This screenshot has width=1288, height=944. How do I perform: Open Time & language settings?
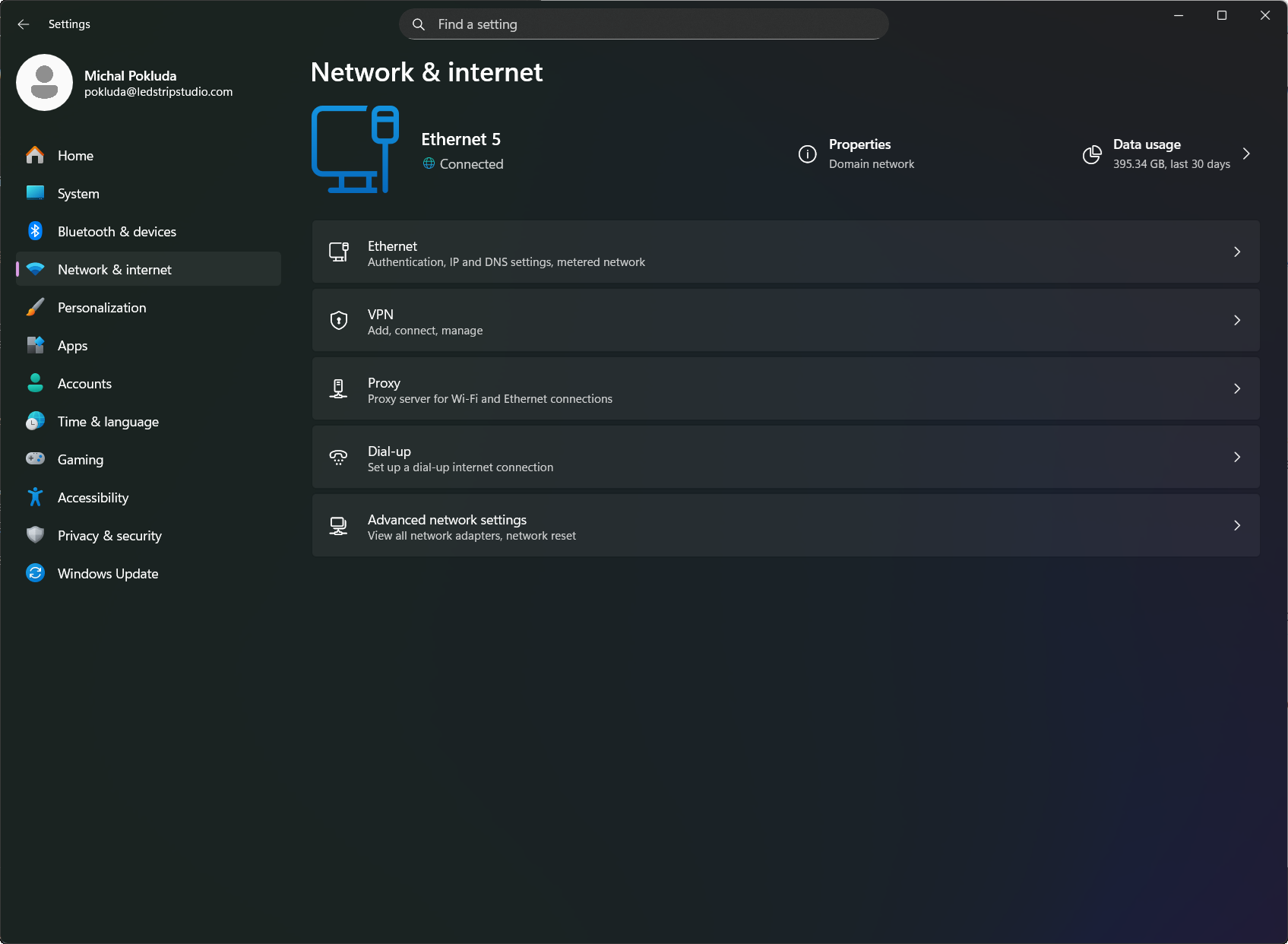(x=148, y=421)
